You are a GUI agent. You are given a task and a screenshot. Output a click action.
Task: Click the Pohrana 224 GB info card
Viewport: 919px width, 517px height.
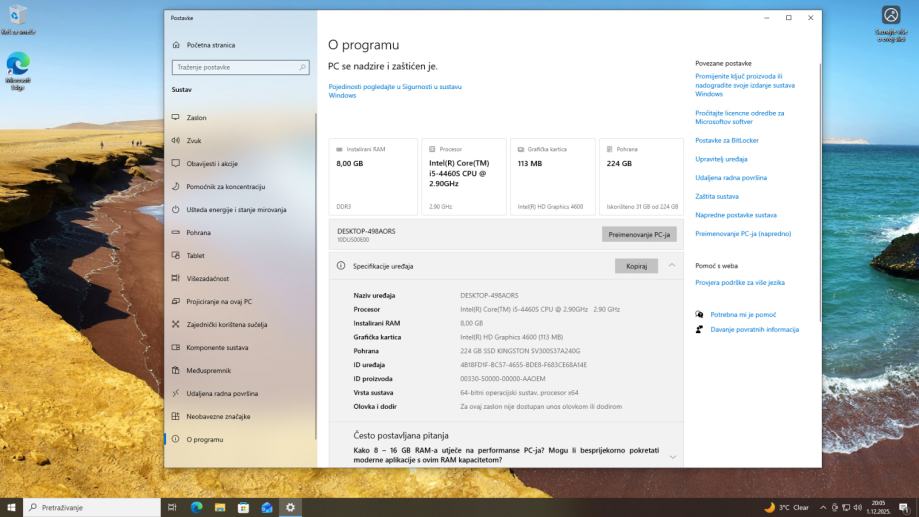point(641,177)
